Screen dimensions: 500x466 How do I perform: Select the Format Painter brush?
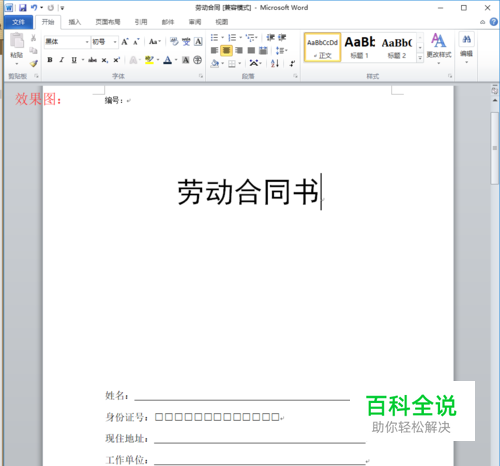point(33,63)
